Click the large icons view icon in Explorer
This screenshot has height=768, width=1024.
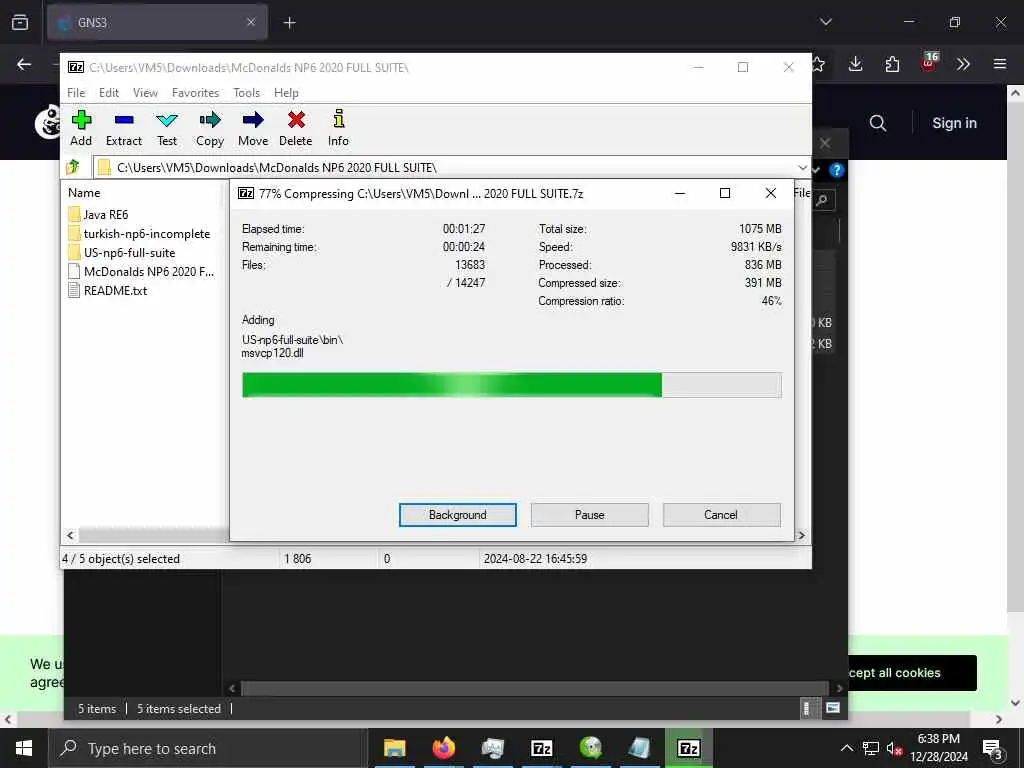click(x=833, y=708)
